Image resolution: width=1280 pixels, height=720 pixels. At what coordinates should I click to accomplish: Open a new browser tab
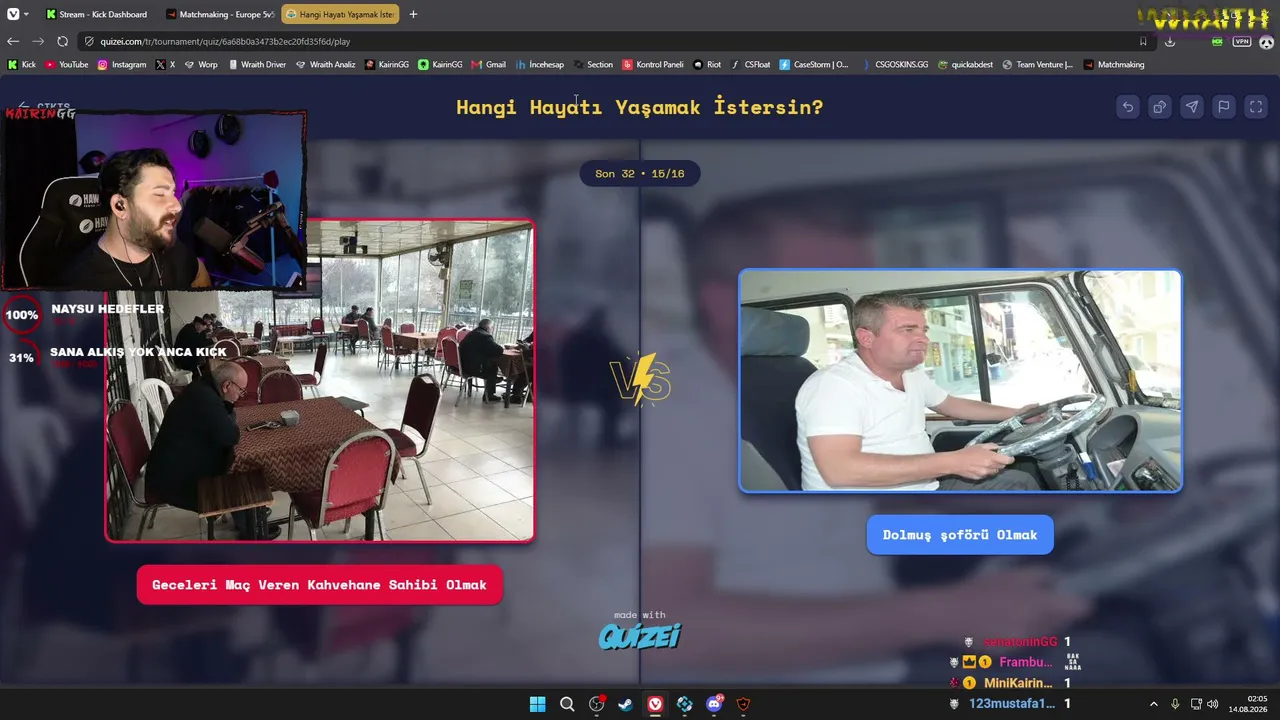413,14
